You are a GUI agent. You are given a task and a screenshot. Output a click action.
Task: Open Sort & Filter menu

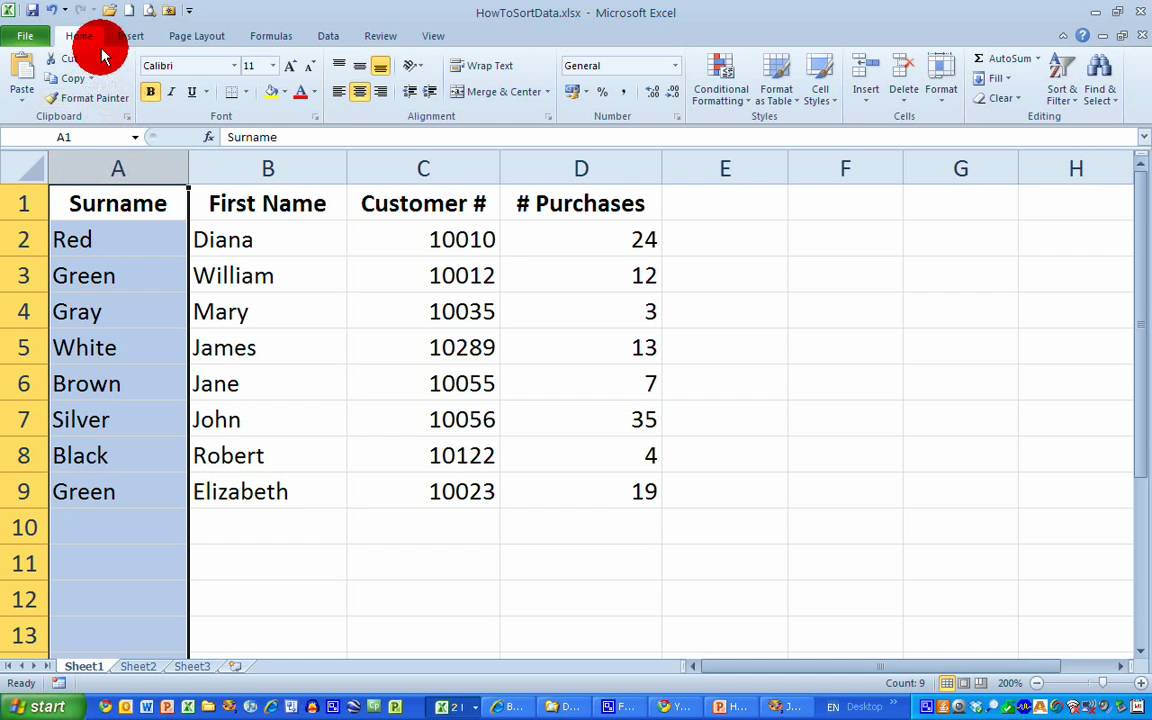coord(1062,79)
